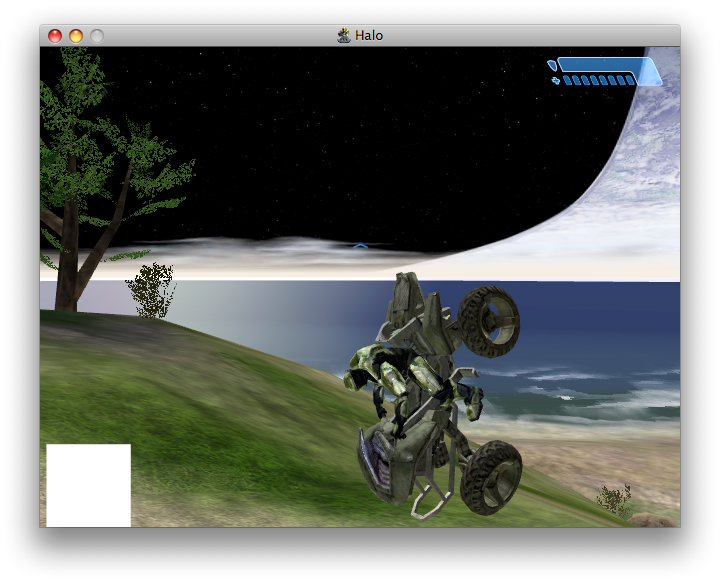This screenshot has height=582, width=720.
Task: Minimize the Halo window with yellow button
Action: pyautogui.click(x=76, y=36)
